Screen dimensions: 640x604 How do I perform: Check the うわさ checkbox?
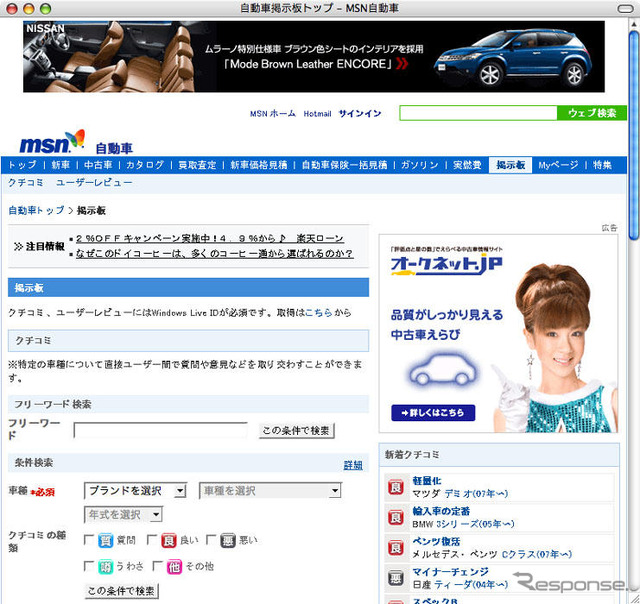coord(89,566)
